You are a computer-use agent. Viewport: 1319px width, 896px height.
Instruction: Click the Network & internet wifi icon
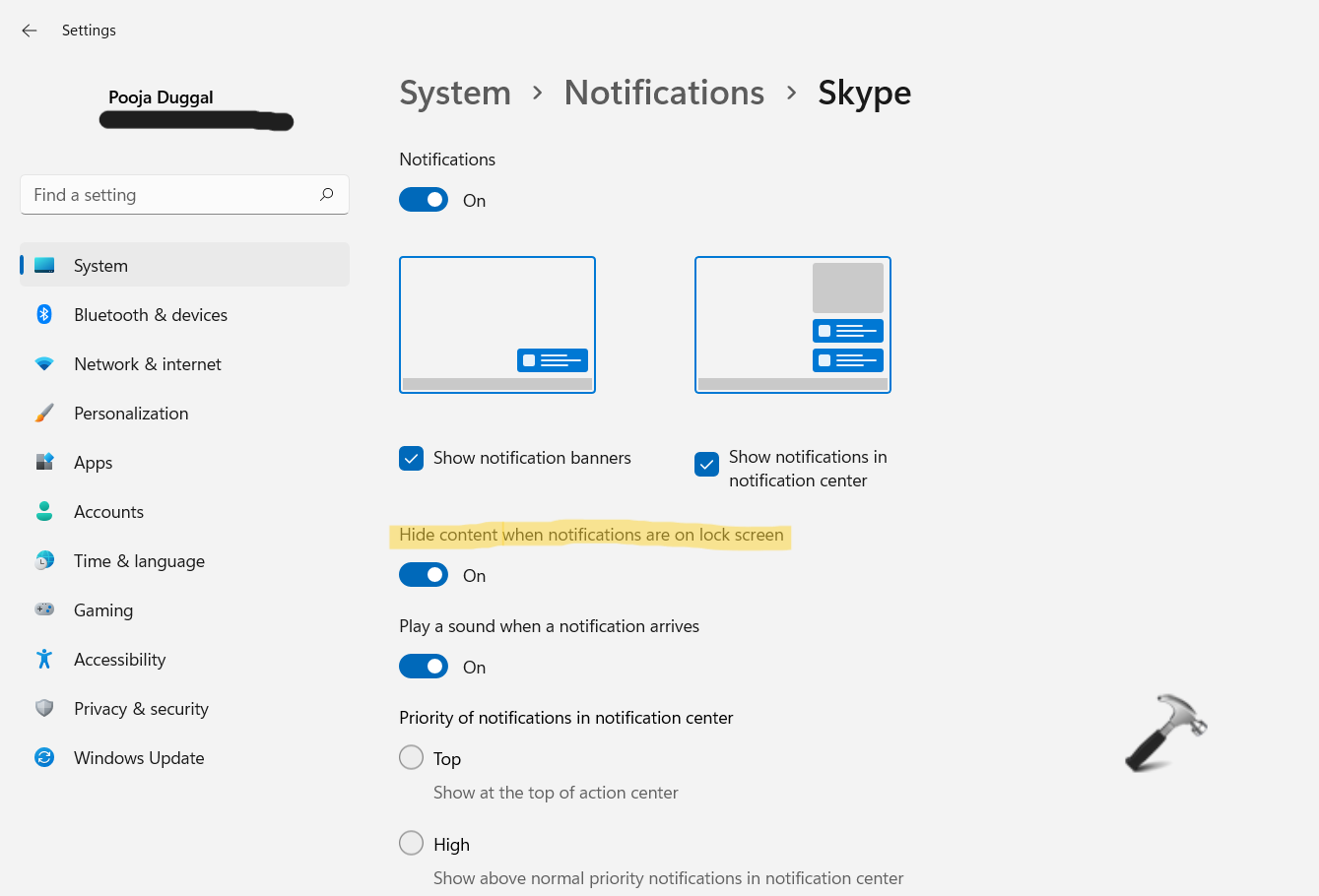point(44,363)
